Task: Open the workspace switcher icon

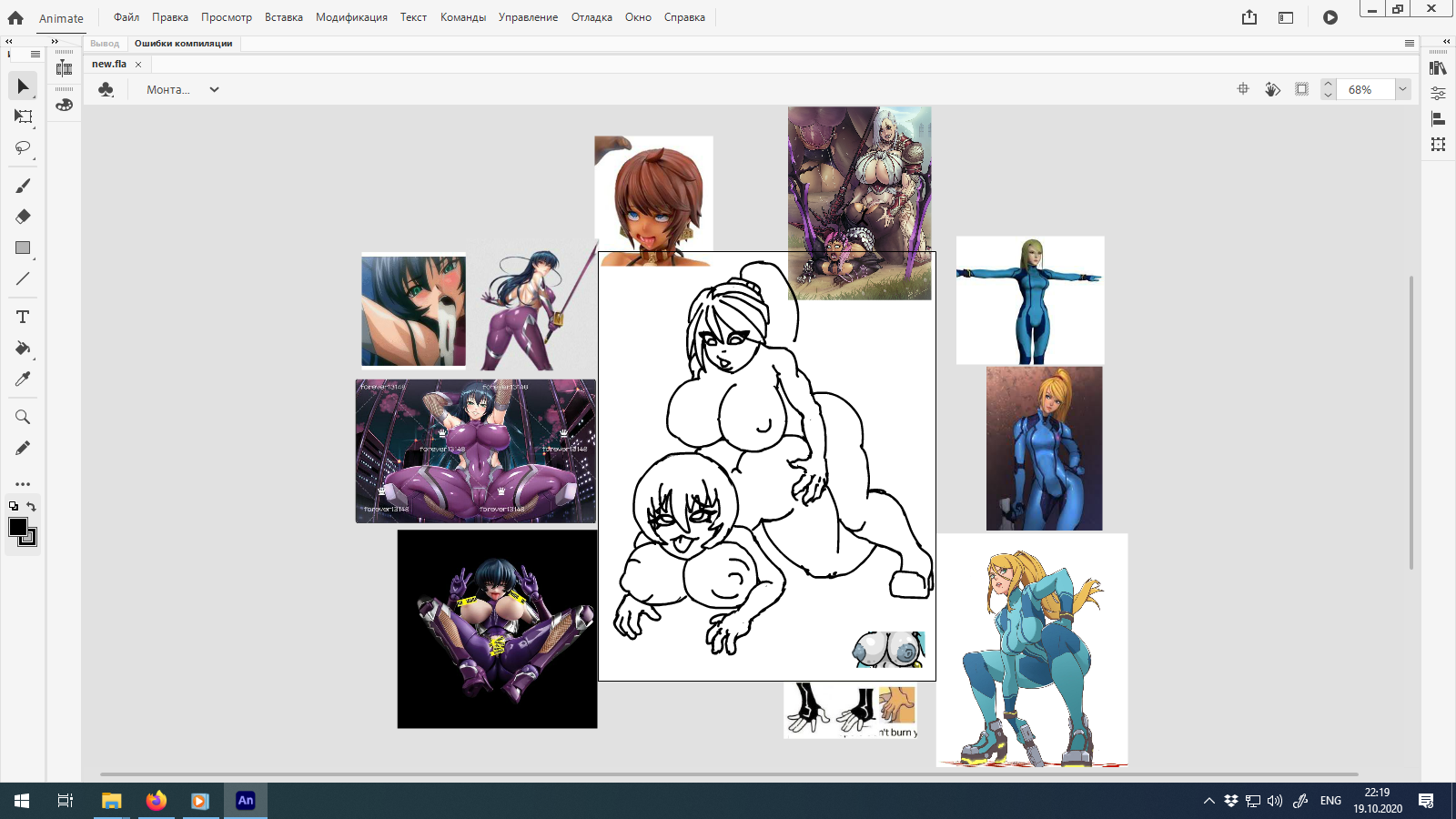Action: (1286, 17)
